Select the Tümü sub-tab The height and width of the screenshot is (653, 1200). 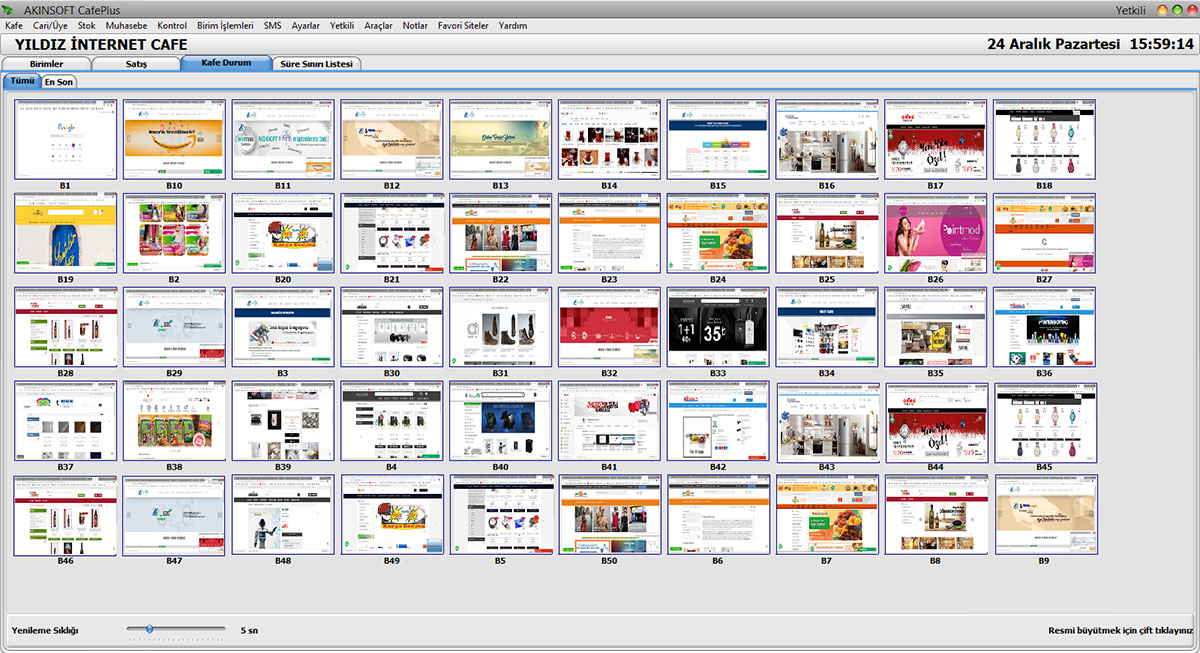point(22,81)
